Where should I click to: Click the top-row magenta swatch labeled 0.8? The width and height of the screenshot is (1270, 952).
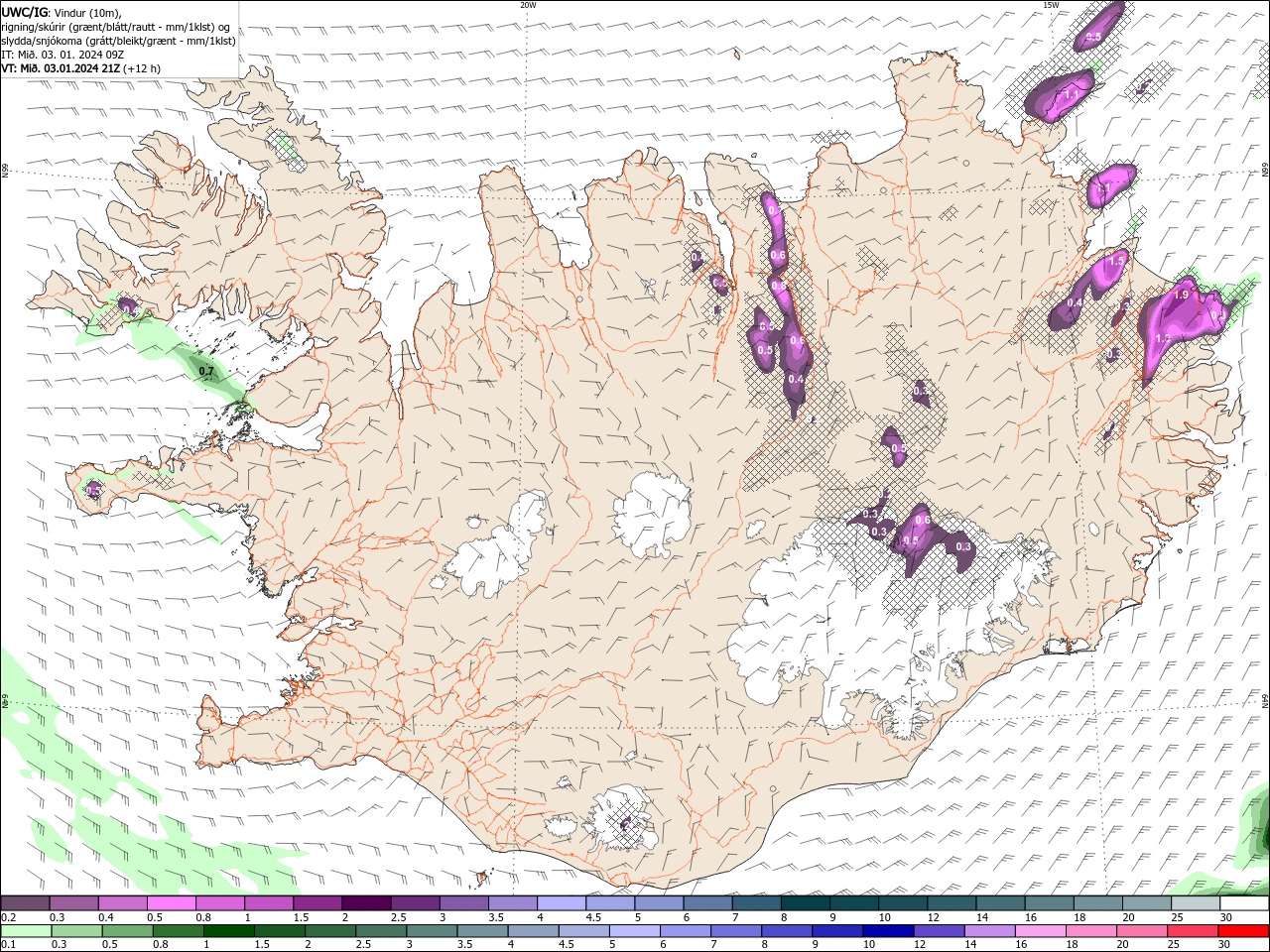[219, 903]
